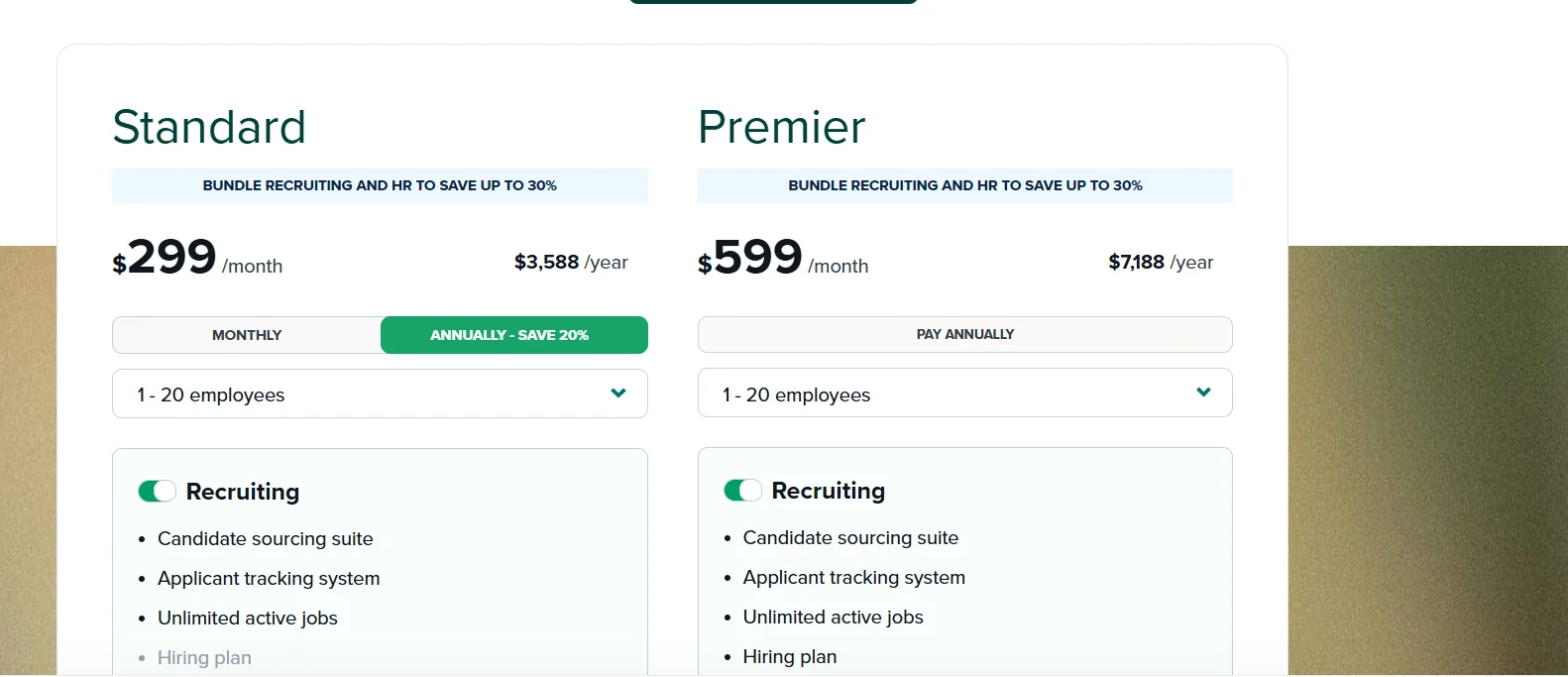Click the $7,188 /year total
Viewport: 1568px width, 677px height.
(x=1161, y=263)
